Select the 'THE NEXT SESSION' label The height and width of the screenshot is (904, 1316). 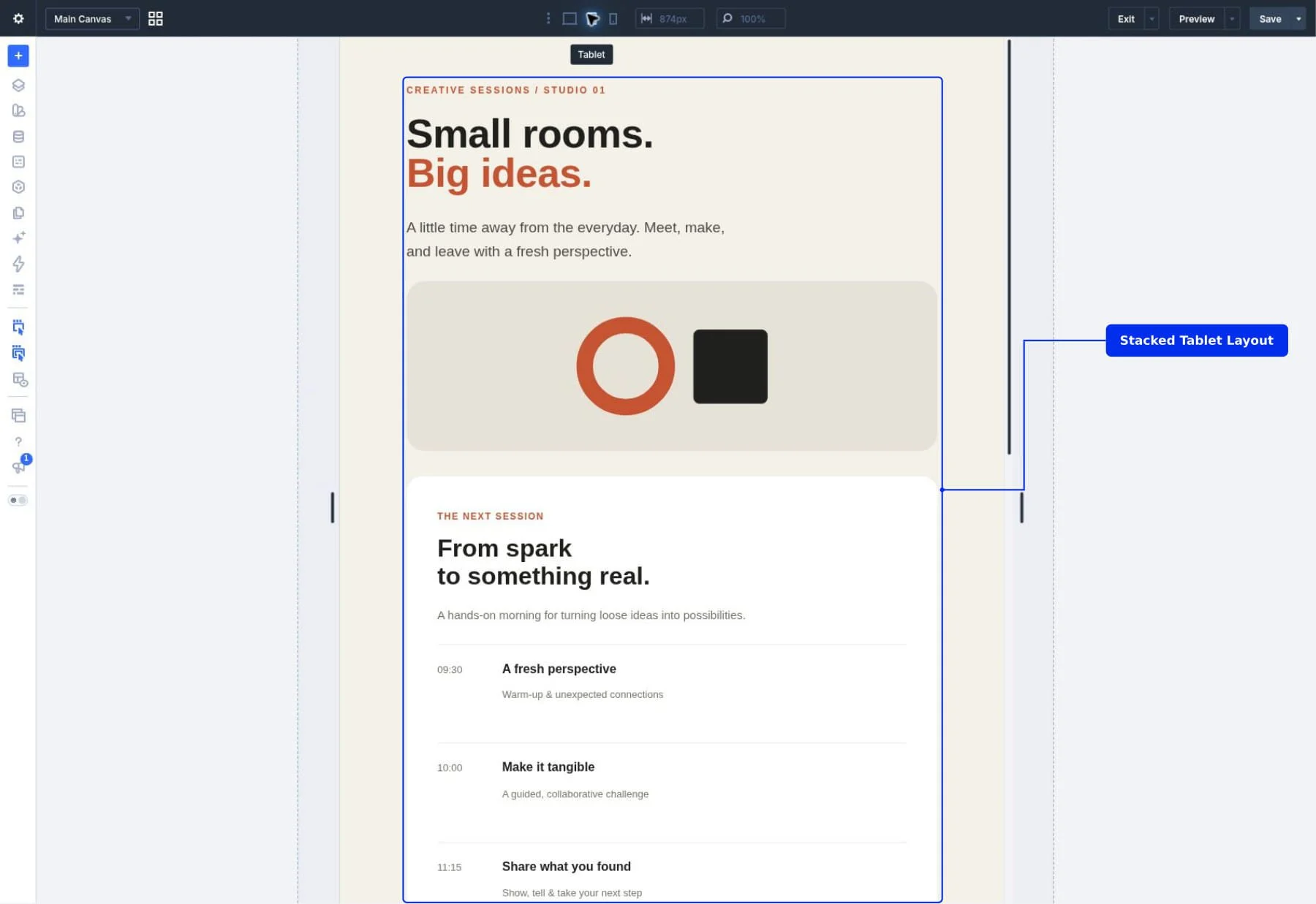491,516
